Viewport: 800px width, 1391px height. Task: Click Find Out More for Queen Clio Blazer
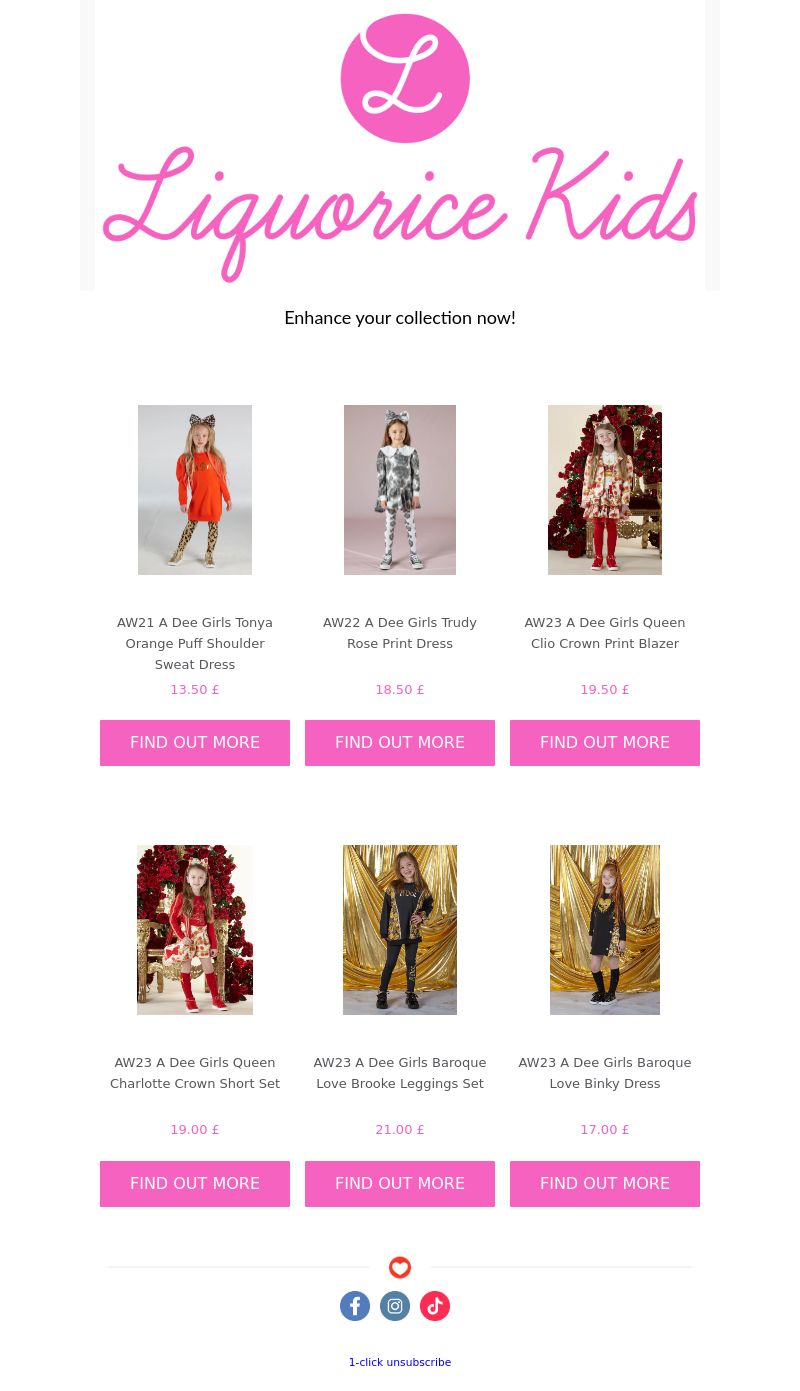click(x=605, y=743)
